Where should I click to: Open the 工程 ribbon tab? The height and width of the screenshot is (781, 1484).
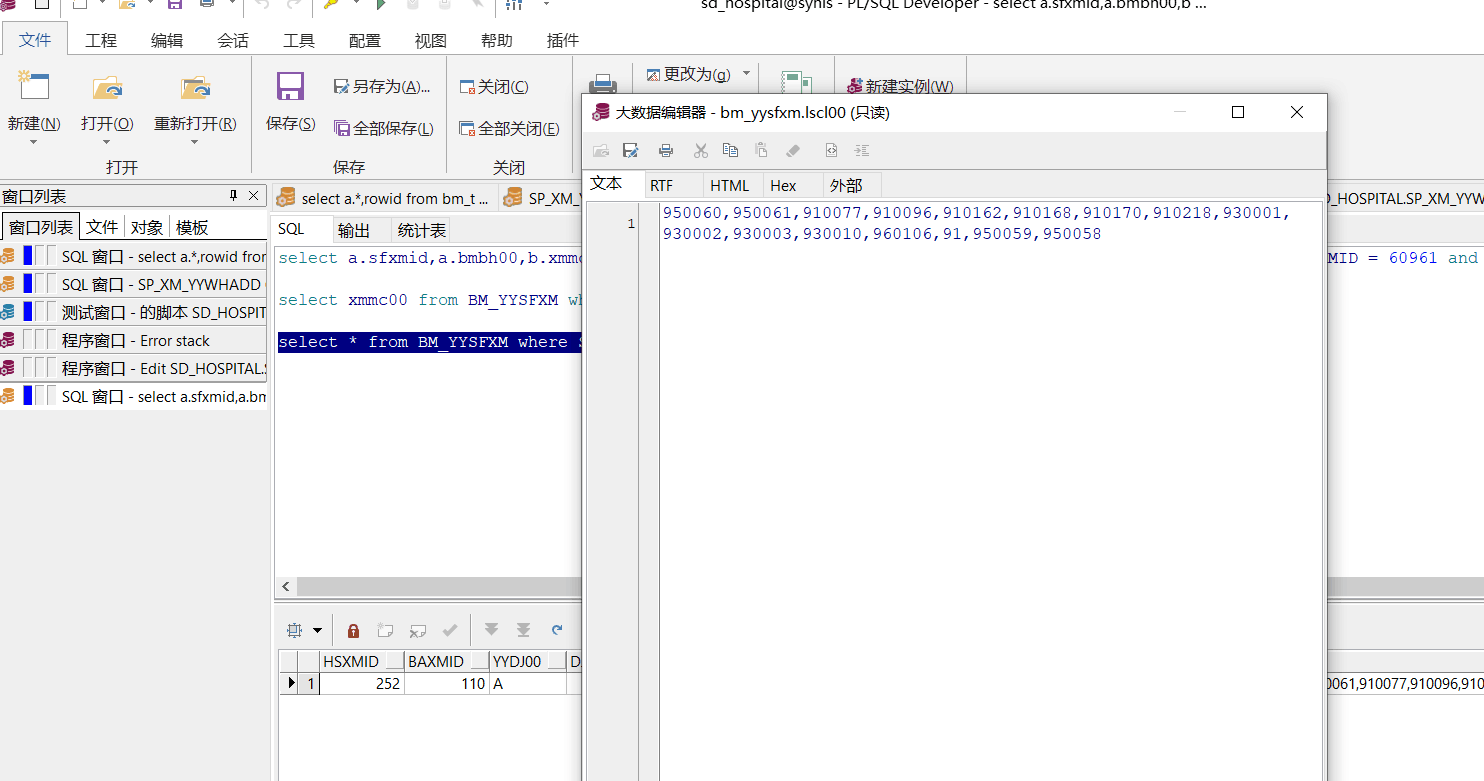101,40
